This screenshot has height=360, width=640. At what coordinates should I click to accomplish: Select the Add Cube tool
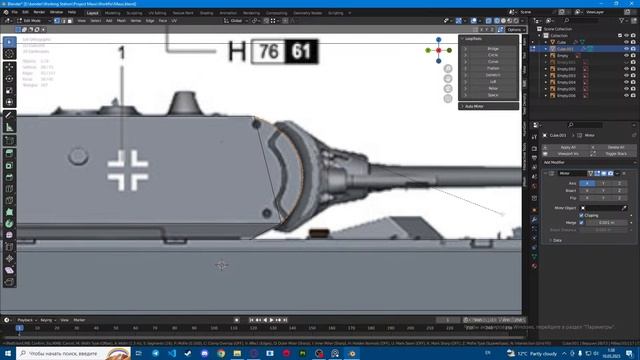(x=9, y=141)
